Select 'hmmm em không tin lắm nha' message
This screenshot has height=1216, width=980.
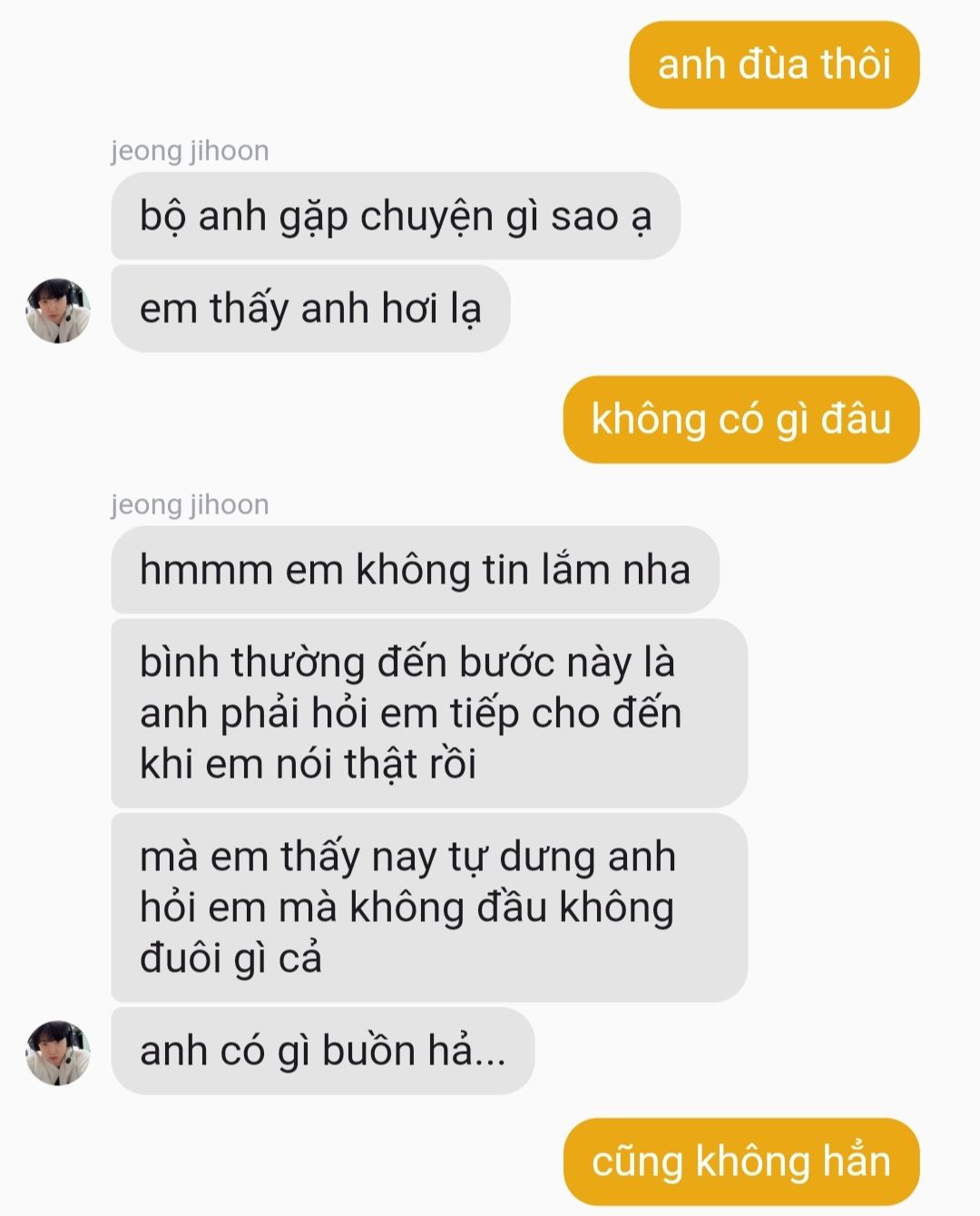point(415,570)
